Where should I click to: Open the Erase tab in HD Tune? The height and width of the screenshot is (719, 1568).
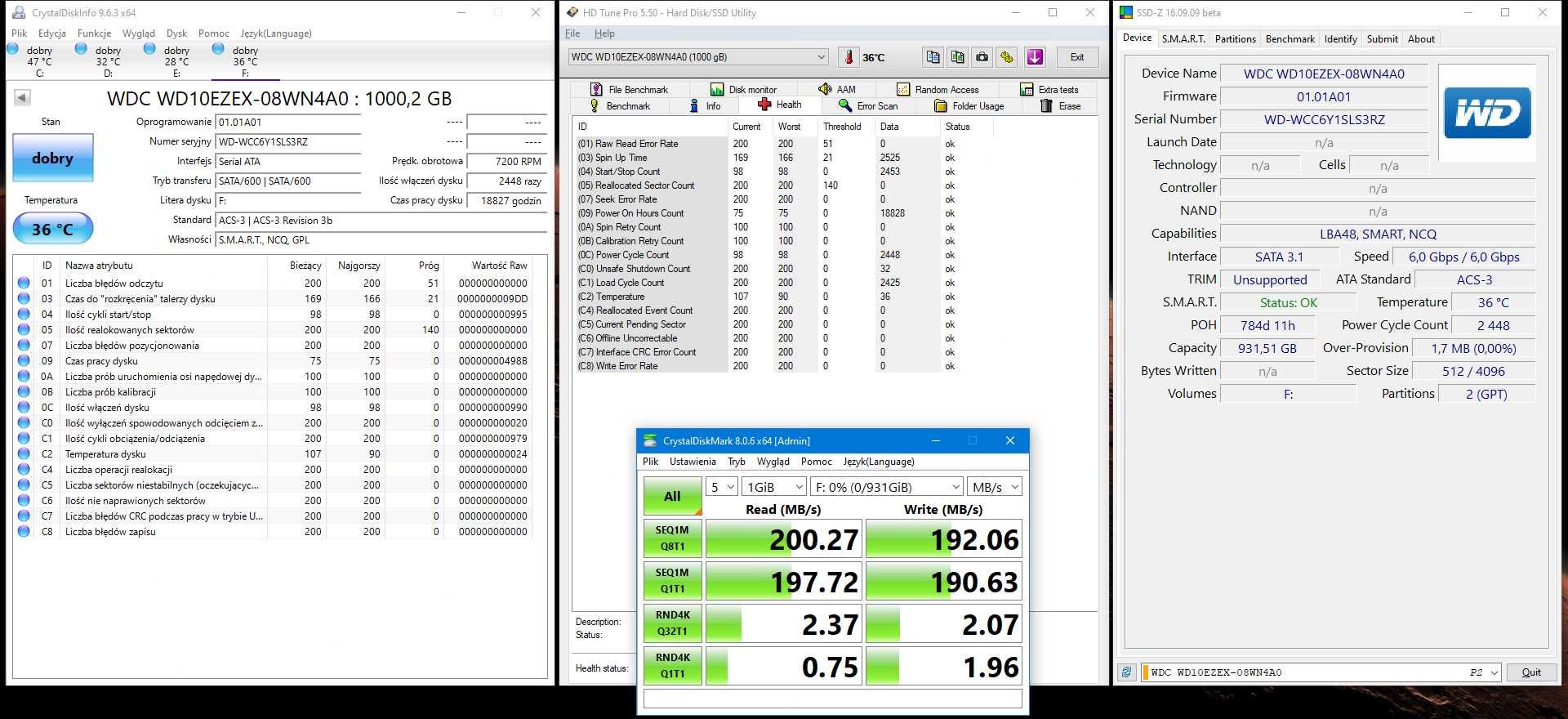click(1061, 105)
